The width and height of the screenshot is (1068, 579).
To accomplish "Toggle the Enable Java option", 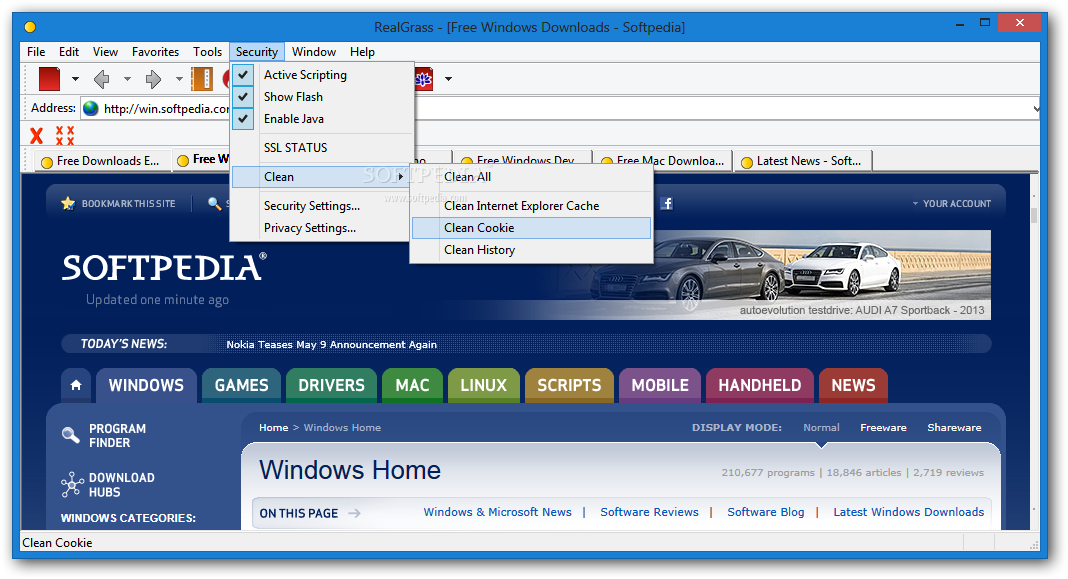I will (322, 119).
